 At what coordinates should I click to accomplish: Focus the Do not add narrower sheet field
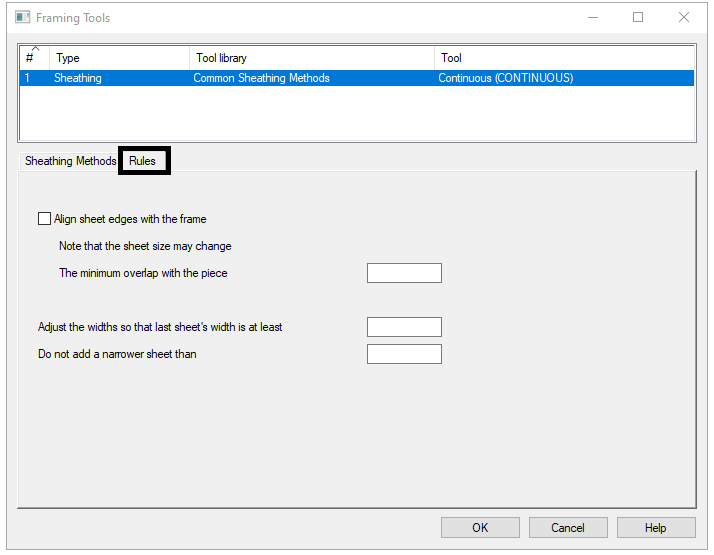[x=404, y=354]
